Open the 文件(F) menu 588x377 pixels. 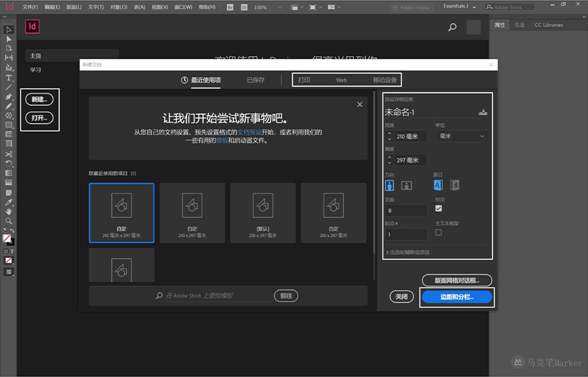[x=30, y=7]
